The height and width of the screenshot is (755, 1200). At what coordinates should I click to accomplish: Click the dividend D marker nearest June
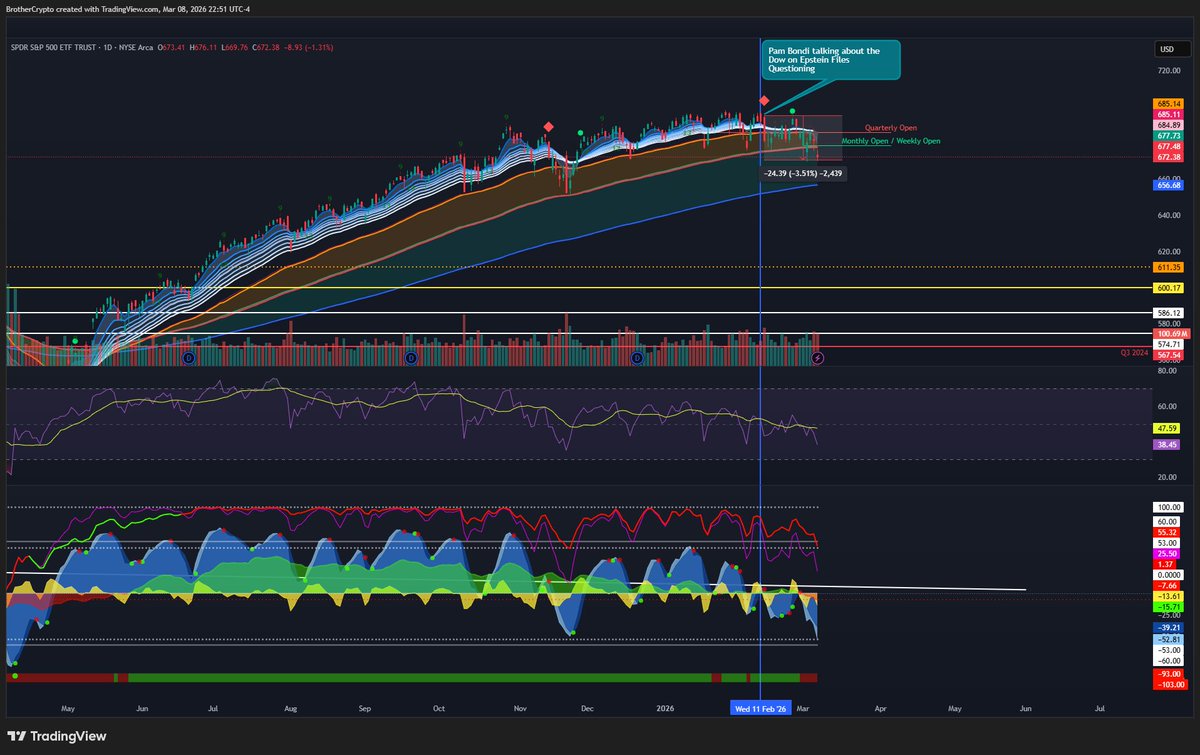(x=190, y=357)
